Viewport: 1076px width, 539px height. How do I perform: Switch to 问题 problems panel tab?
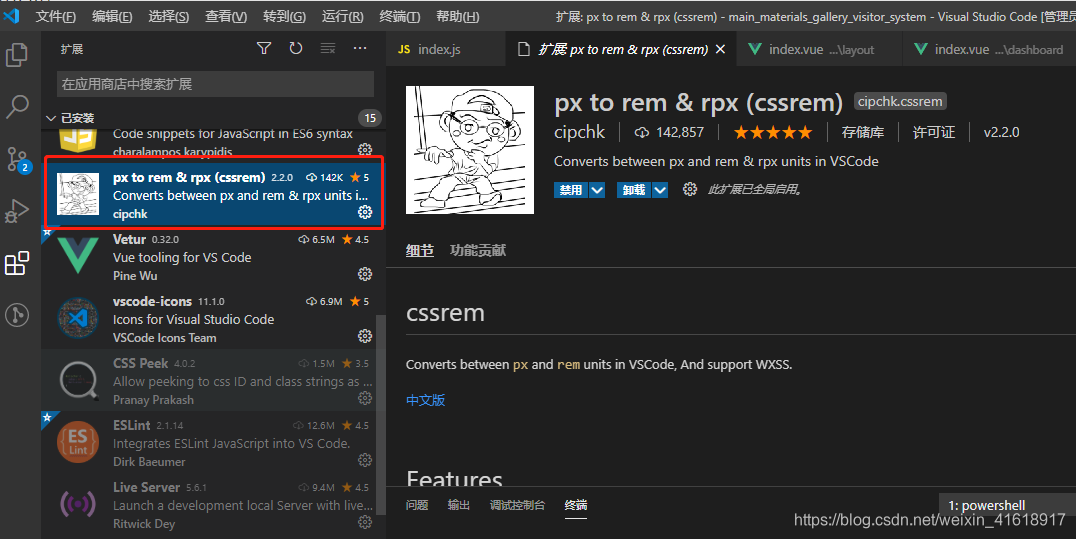417,505
